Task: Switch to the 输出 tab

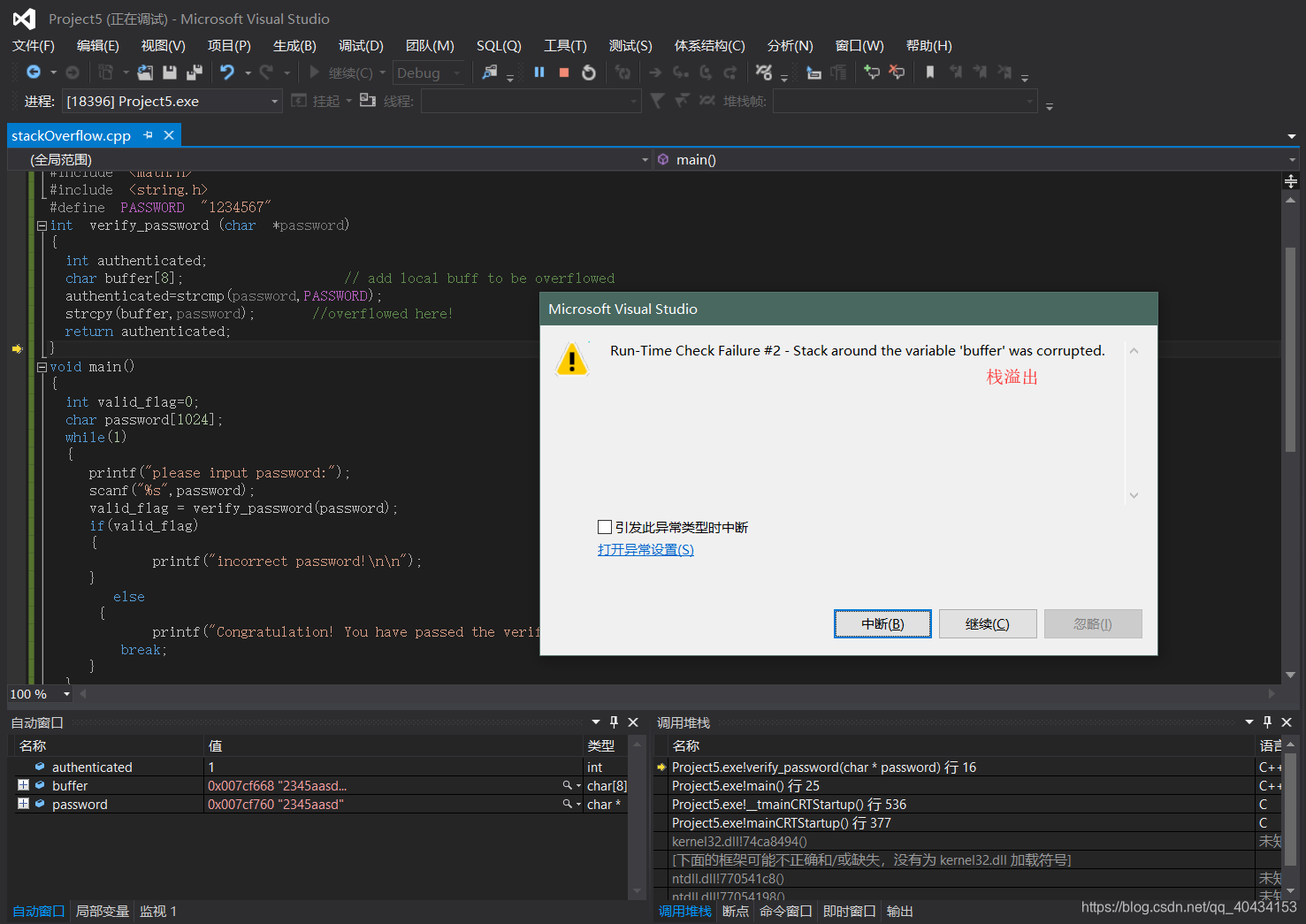Action: tap(900, 911)
